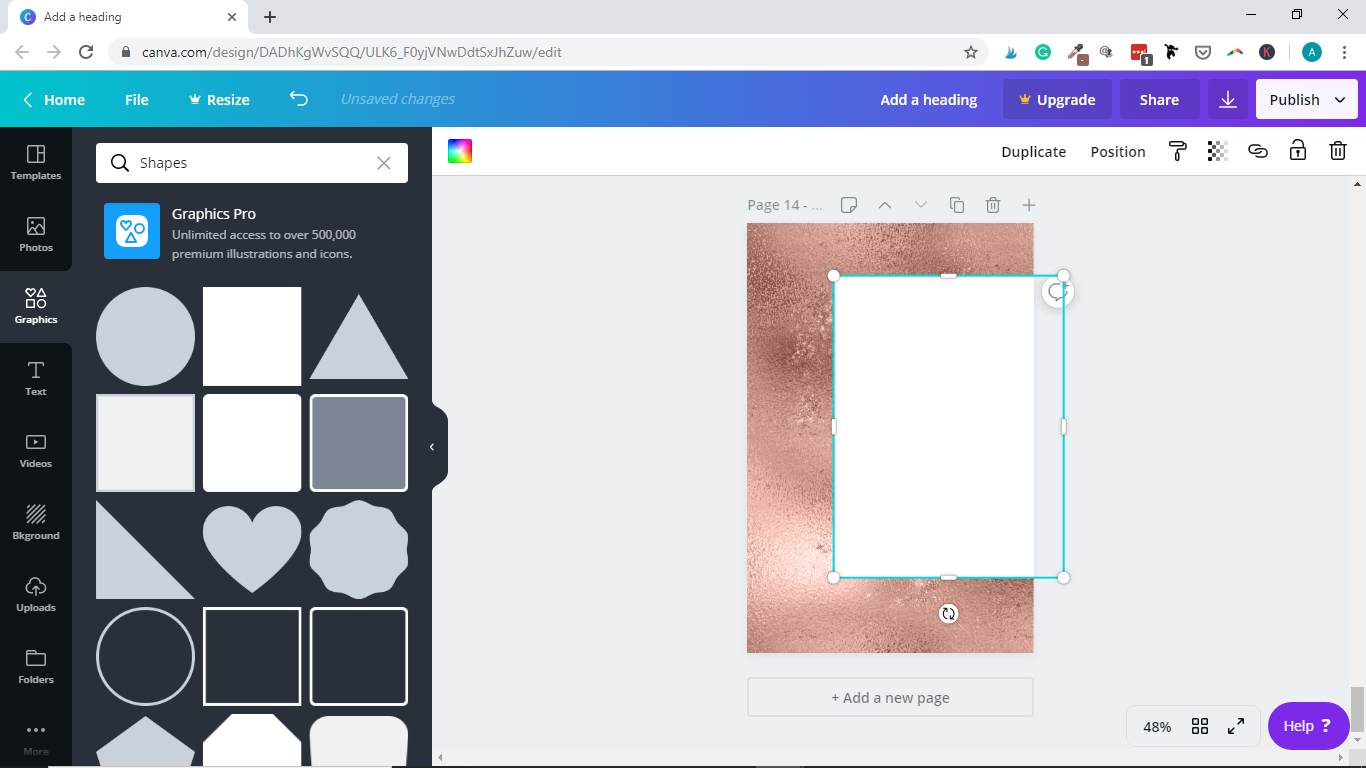Open page notes icon for Page 14
Image resolution: width=1366 pixels, height=768 pixels.
[x=849, y=205]
